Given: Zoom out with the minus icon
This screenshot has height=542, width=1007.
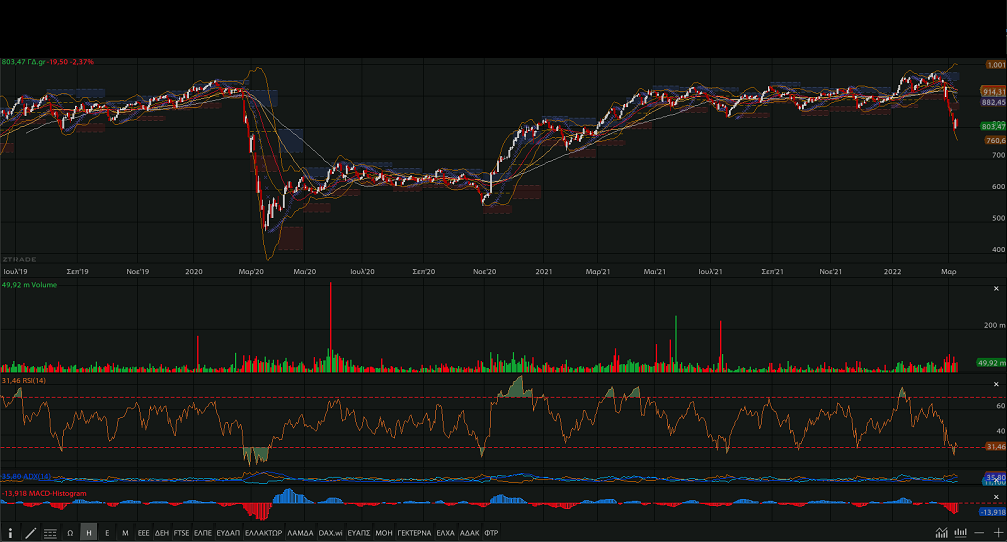Looking at the screenshot, I should pos(981,533).
